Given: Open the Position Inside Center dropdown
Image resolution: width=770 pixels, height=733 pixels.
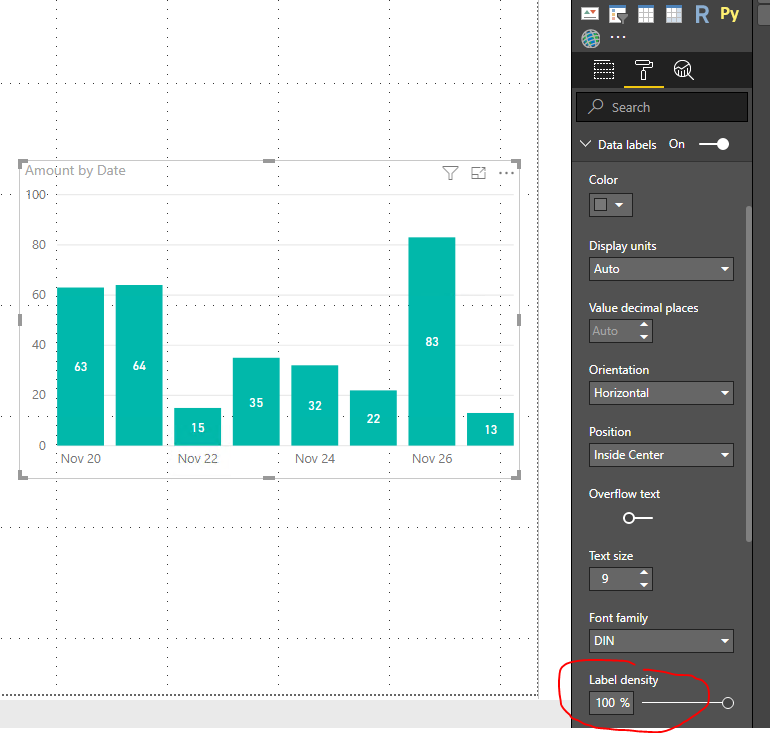Looking at the screenshot, I should pos(661,455).
